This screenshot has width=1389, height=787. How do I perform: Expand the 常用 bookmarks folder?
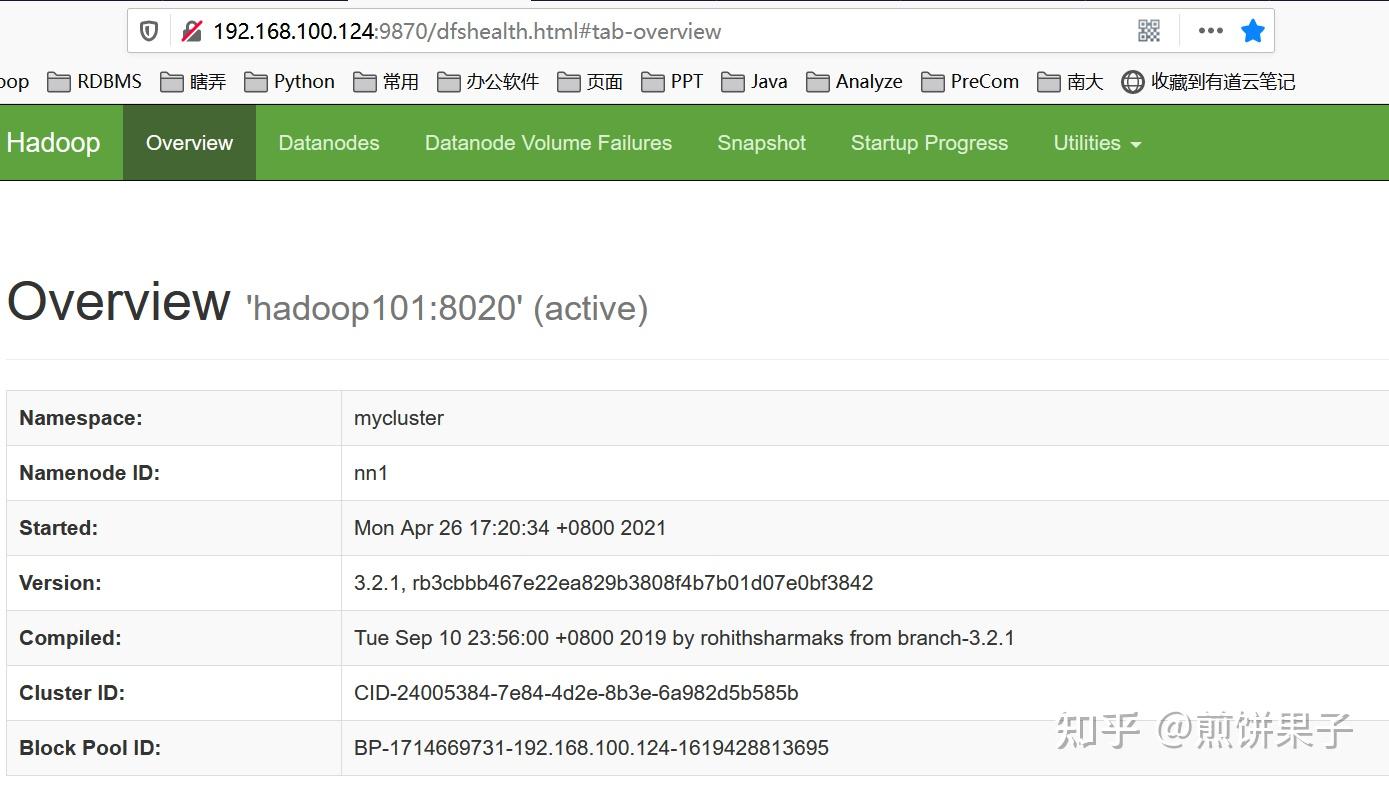pyautogui.click(x=365, y=81)
